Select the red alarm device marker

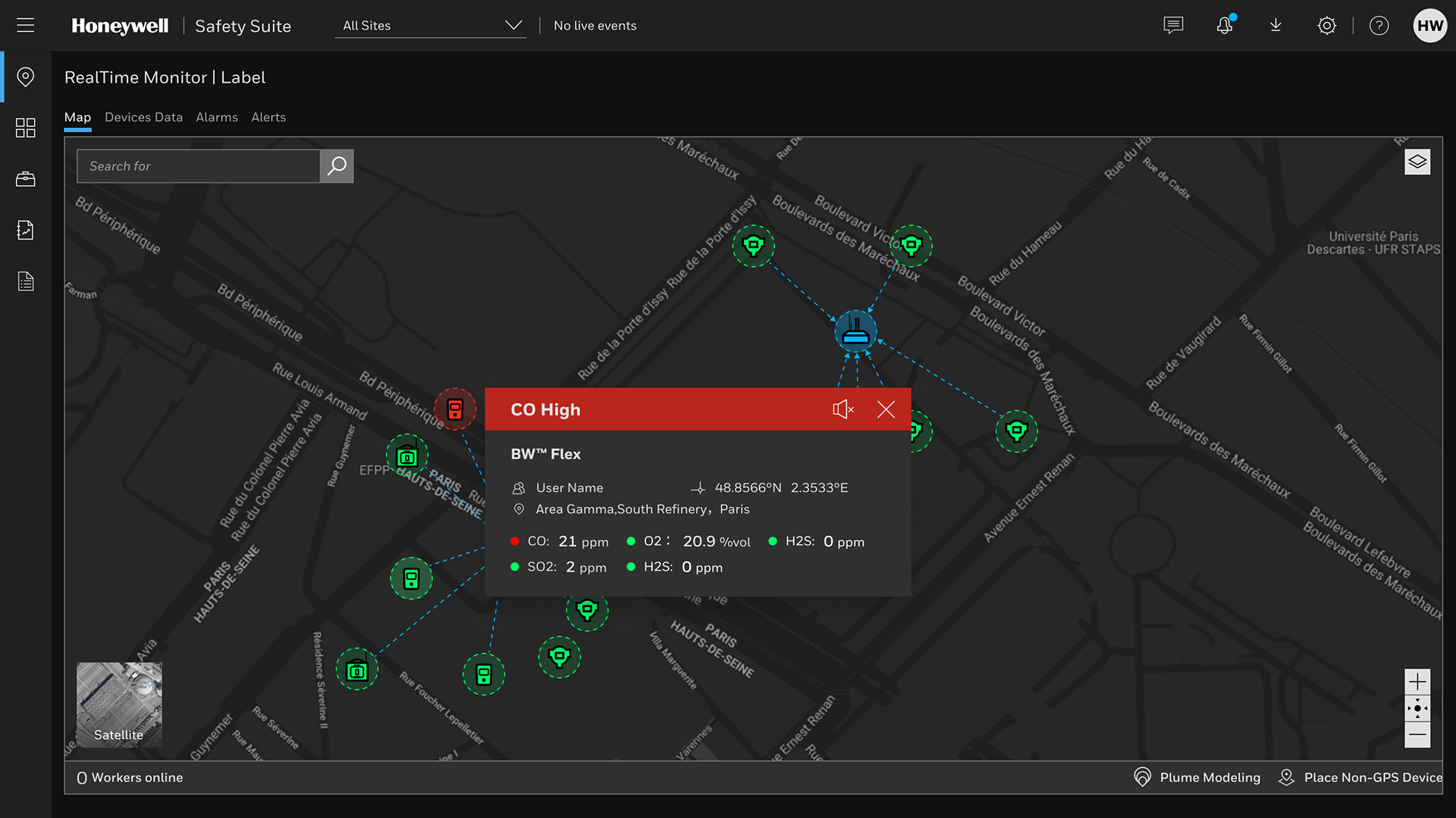click(x=455, y=409)
